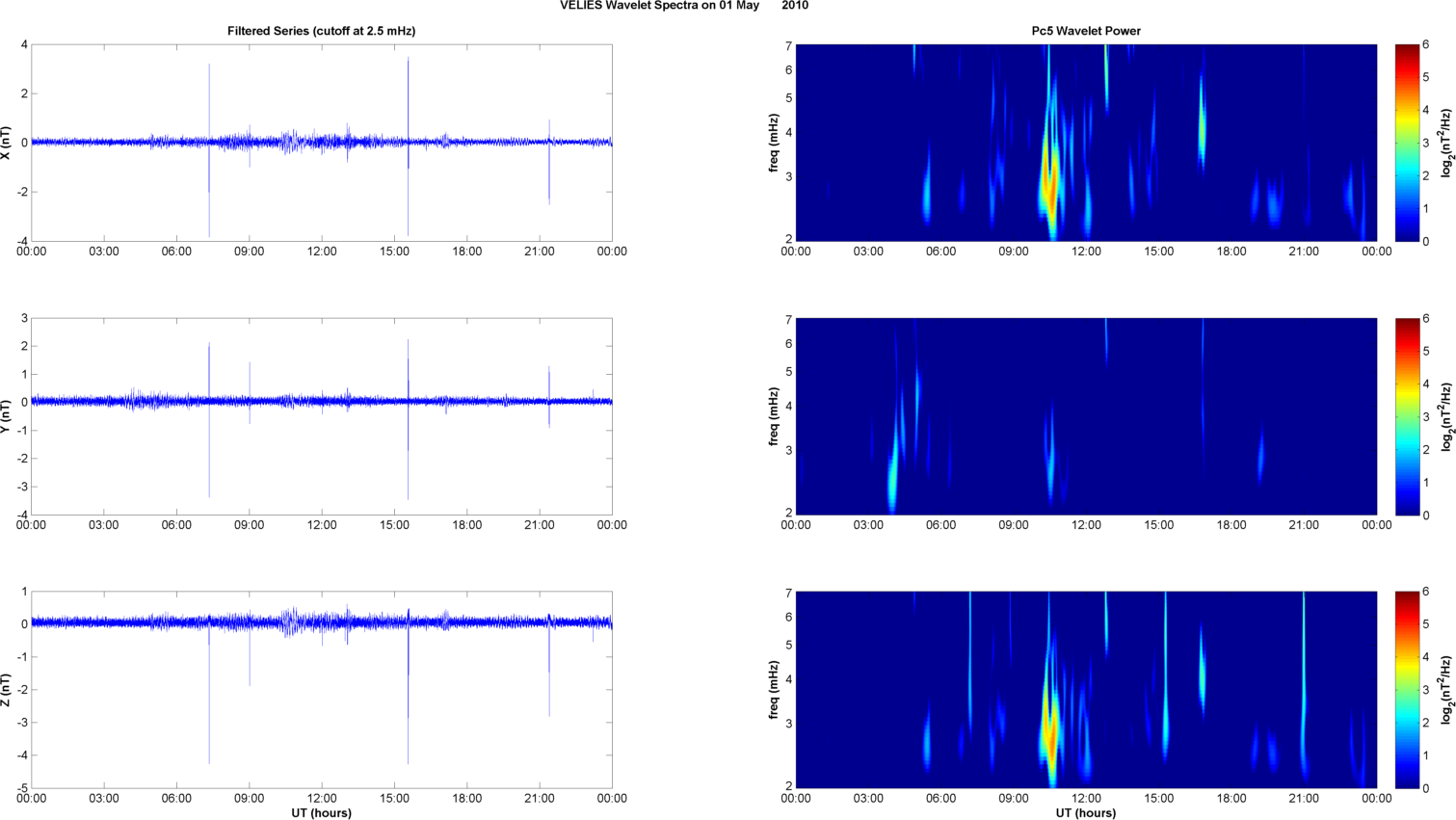Click the "freq (mHz)" label of the middle wavelet plot
The height and width of the screenshot is (820, 1456).
click(x=774, y=416)
